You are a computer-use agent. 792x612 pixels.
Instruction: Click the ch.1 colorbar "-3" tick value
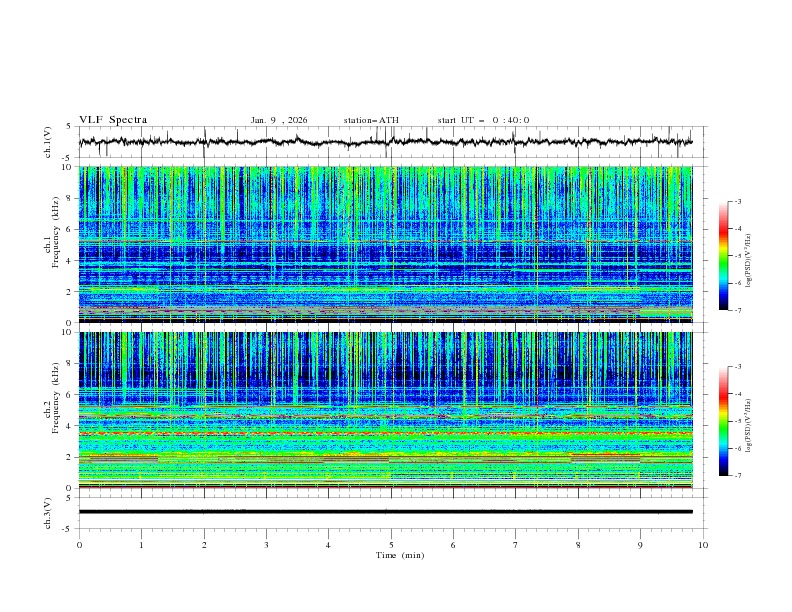pyautogui.click(x=737, y=201)
